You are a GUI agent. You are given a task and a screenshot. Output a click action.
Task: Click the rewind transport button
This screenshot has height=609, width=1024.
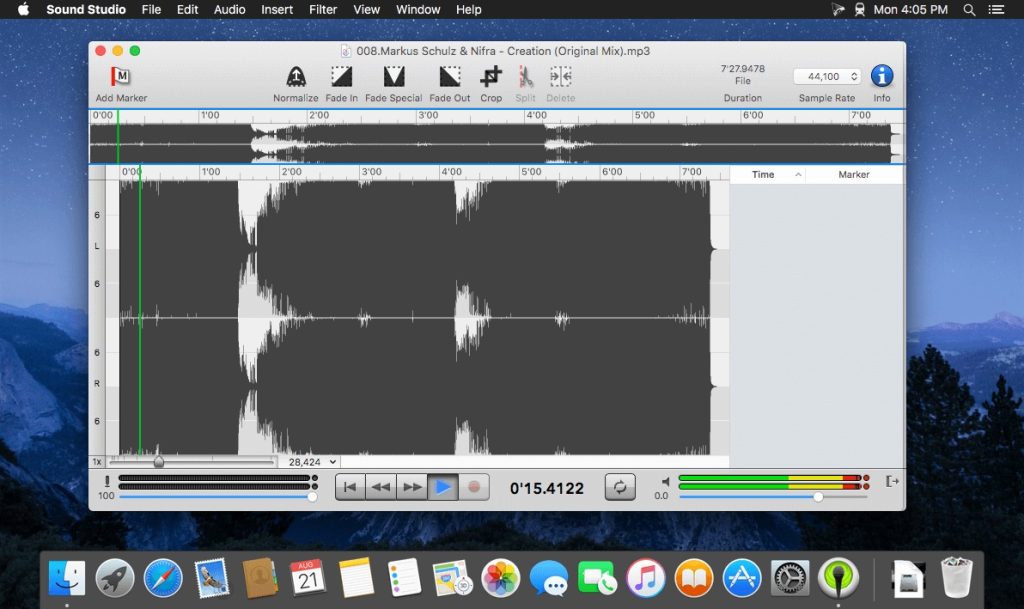(x=380, y=487)
